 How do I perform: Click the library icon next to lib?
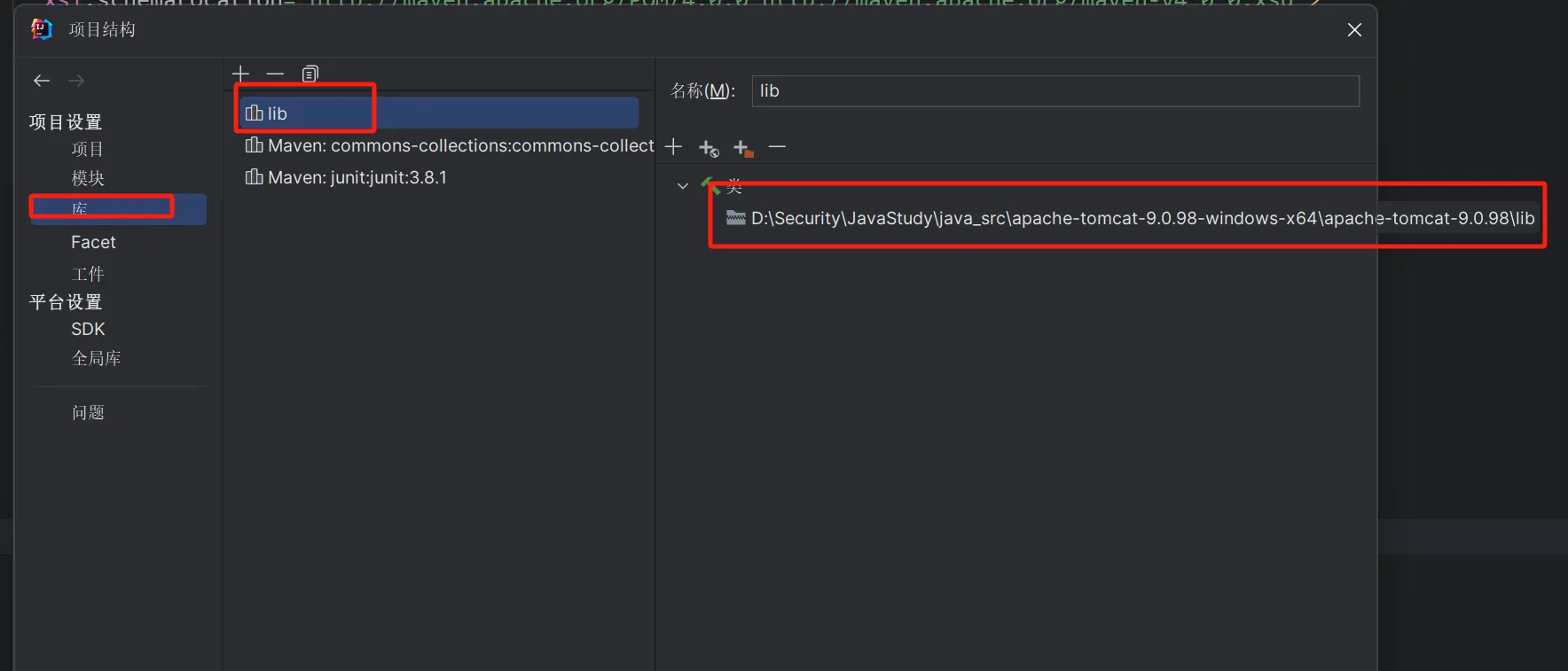[254, 113]
